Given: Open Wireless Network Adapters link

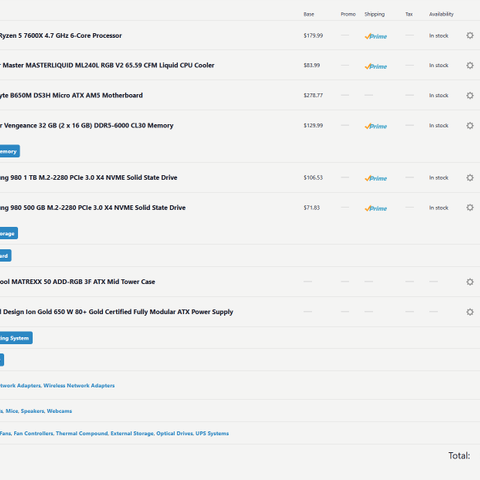Looking at the screenshot, I should tap(79, 386).
